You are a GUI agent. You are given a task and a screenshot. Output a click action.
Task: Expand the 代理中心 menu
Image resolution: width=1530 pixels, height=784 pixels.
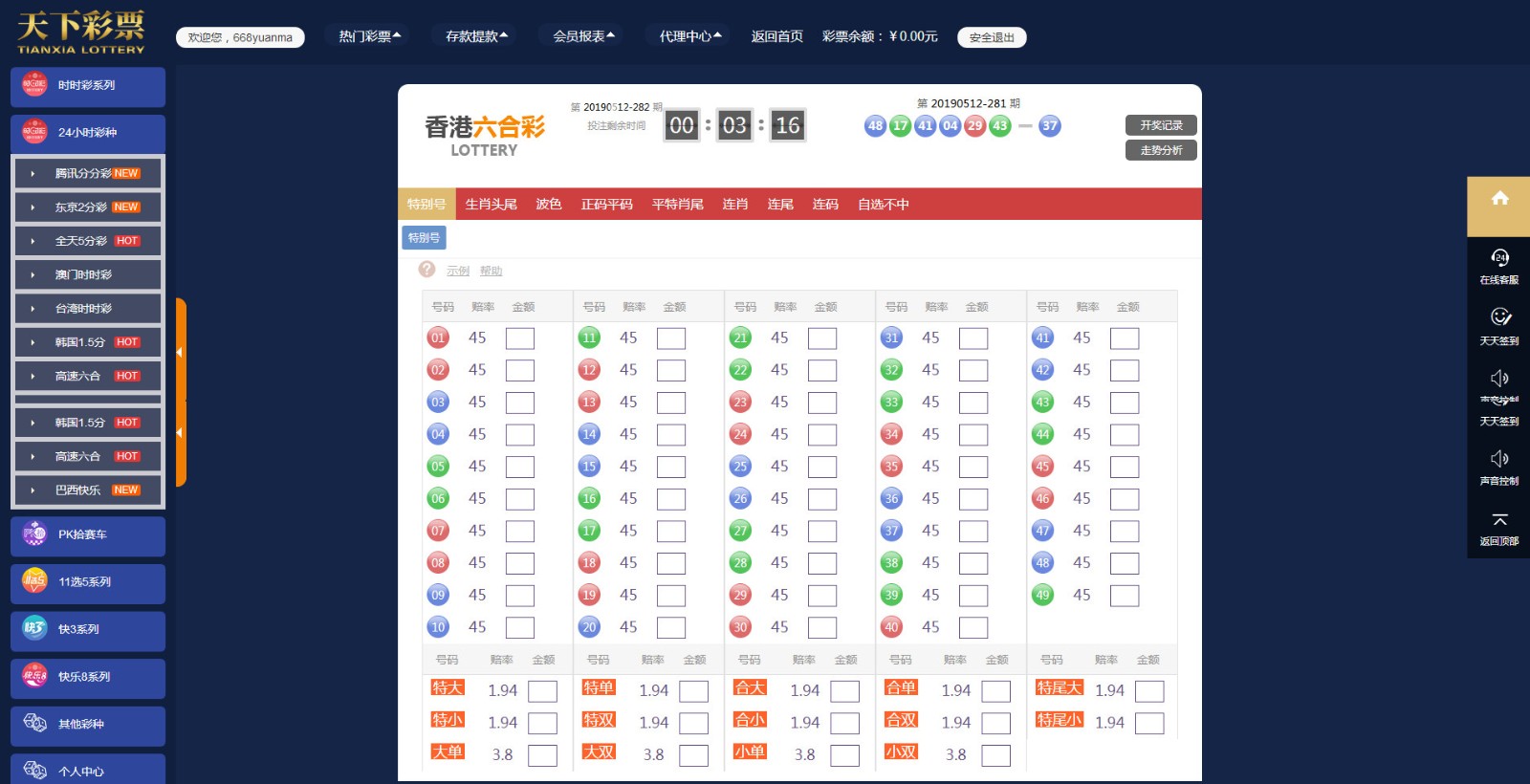tap(690, 36)
